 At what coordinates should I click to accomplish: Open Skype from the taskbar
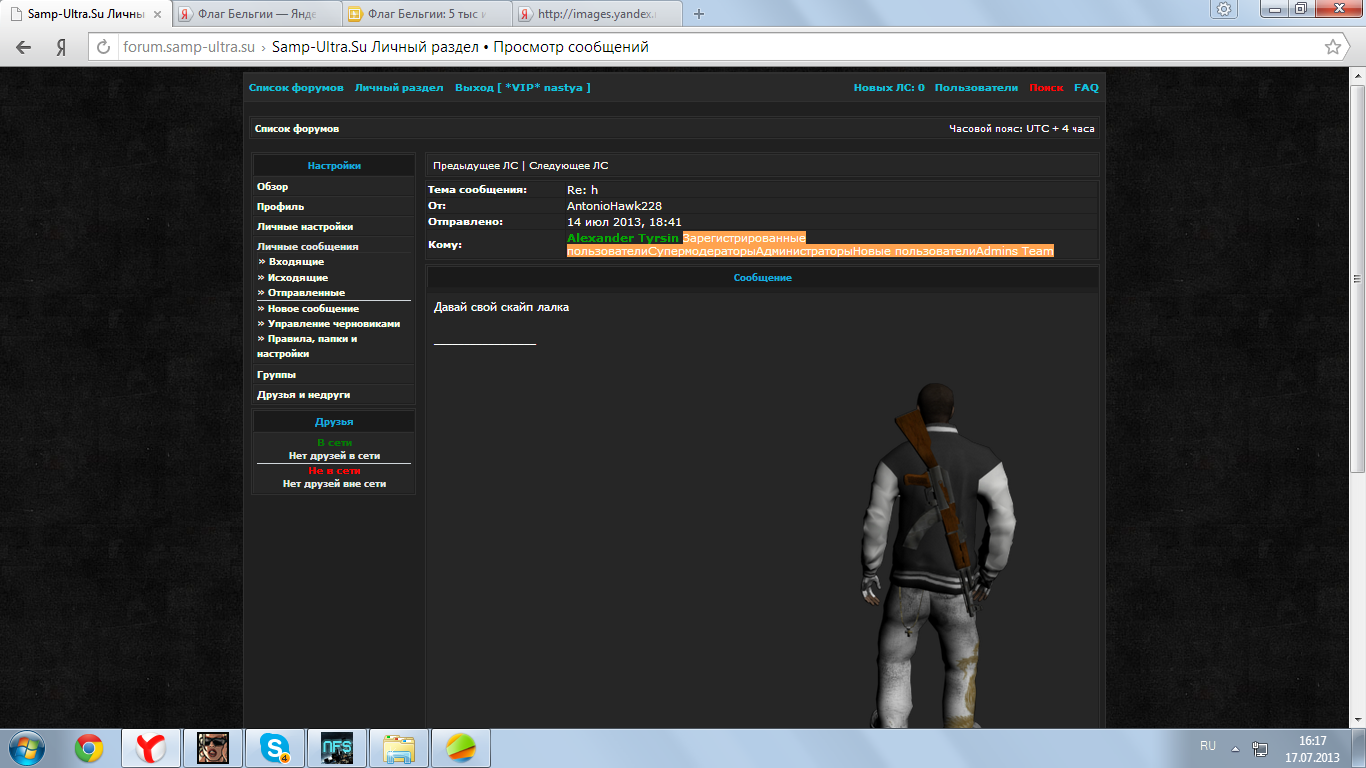pyautogui.click(x=274, y=748)
